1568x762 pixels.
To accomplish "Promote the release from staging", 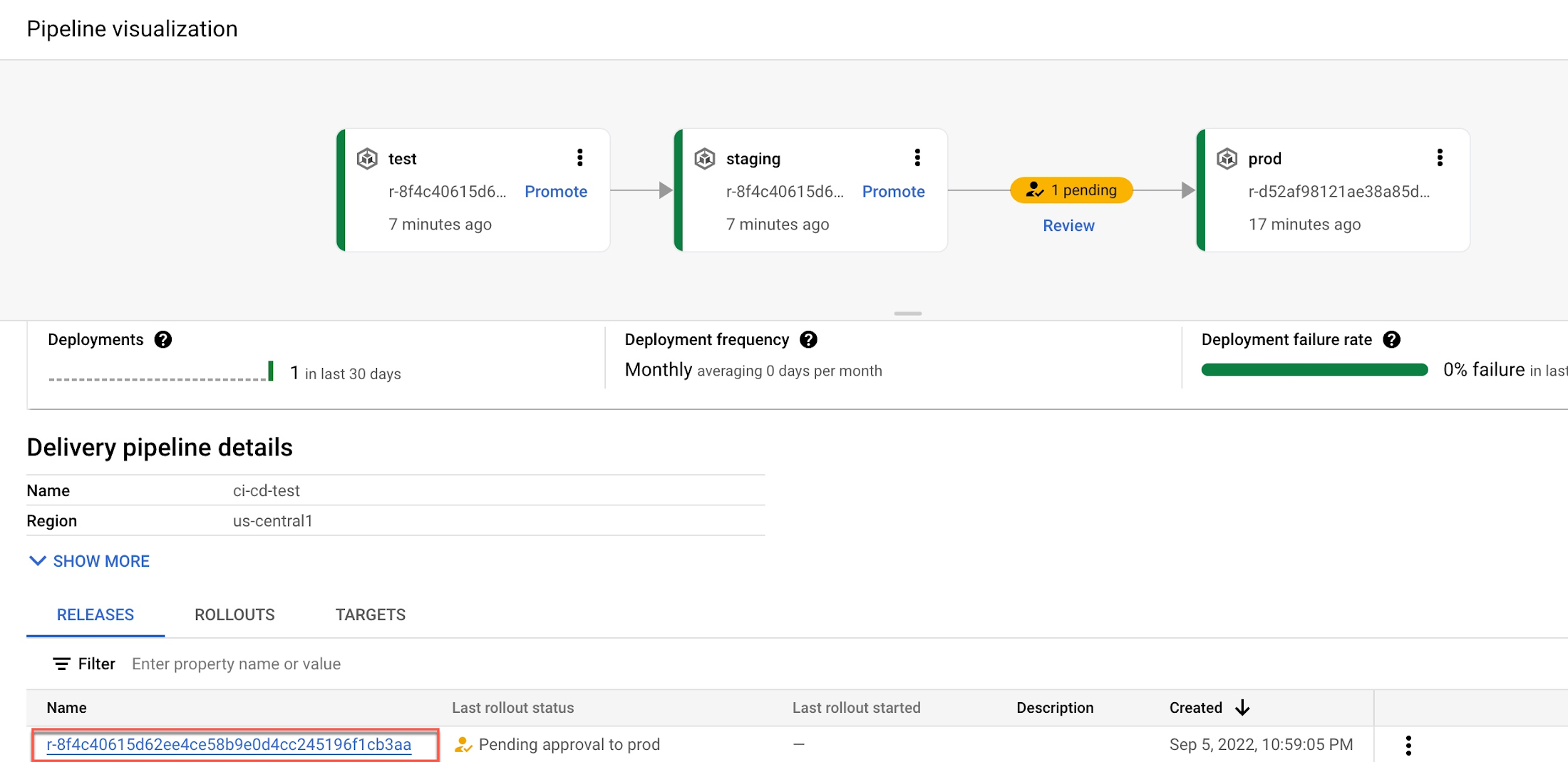I will pyautogui.click(x=893, y=191).
